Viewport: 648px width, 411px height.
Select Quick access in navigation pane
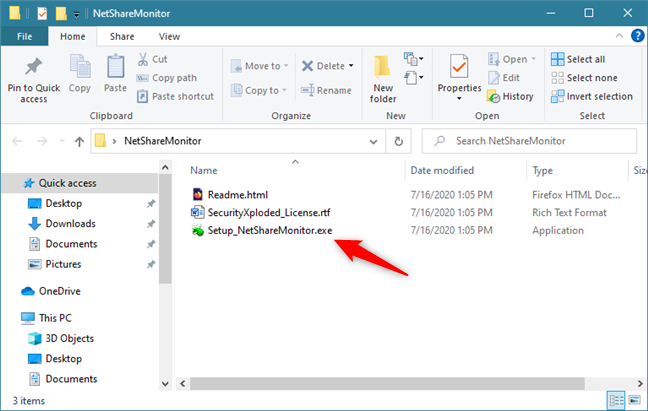pyautogui.click(x=80, y=183)
